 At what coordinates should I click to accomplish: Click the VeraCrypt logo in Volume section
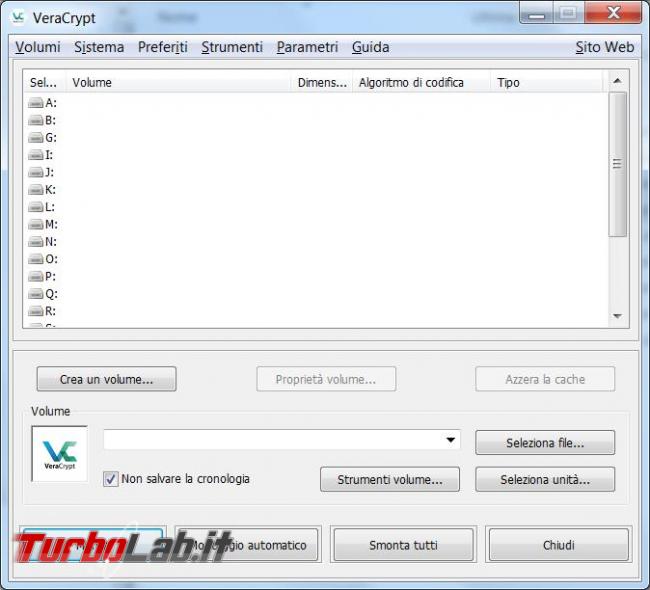coord(60,454)
